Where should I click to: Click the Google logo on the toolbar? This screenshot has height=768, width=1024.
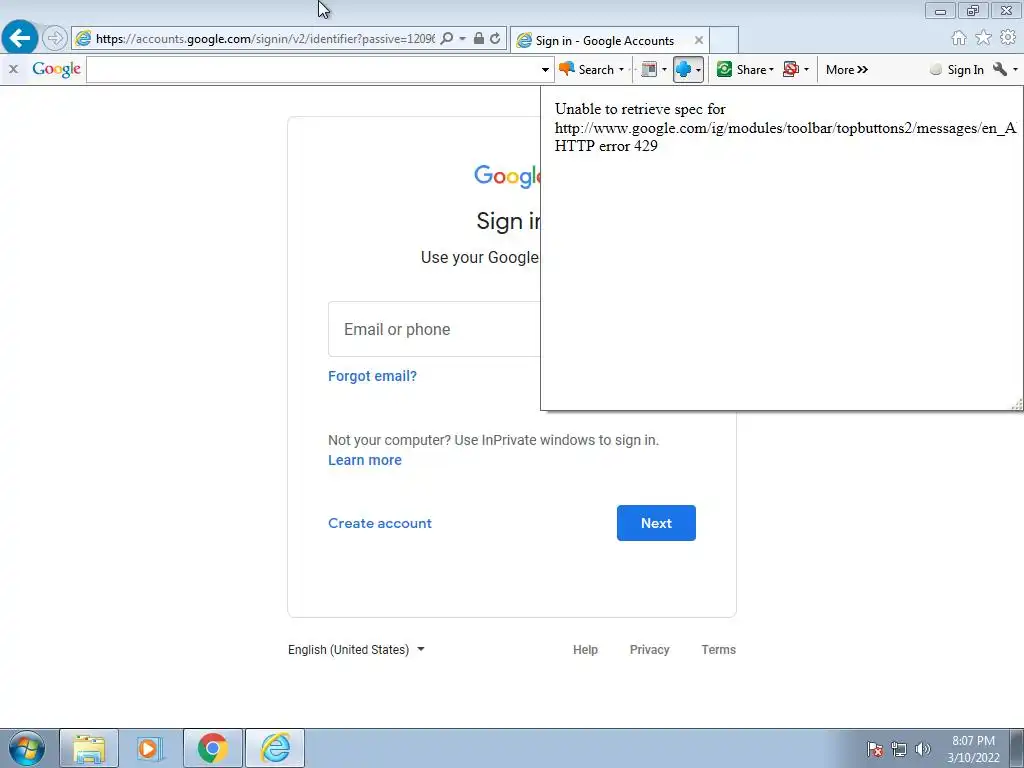[56, 69]
